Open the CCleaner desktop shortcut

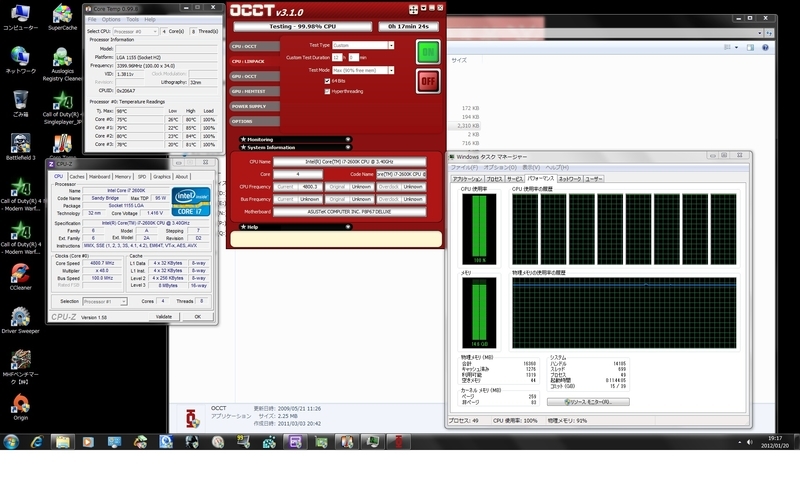(x=20, y=277)
